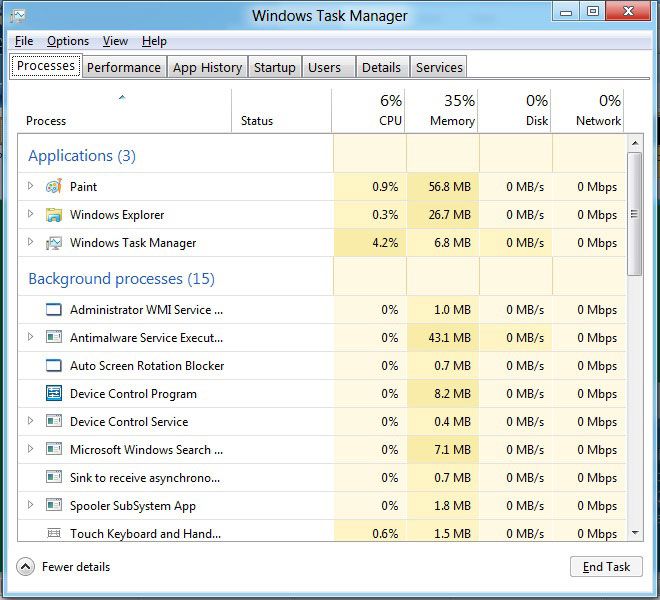Expand the Paint process group
The height and width of the screenshot is (600, 660).
pos(31,187)
